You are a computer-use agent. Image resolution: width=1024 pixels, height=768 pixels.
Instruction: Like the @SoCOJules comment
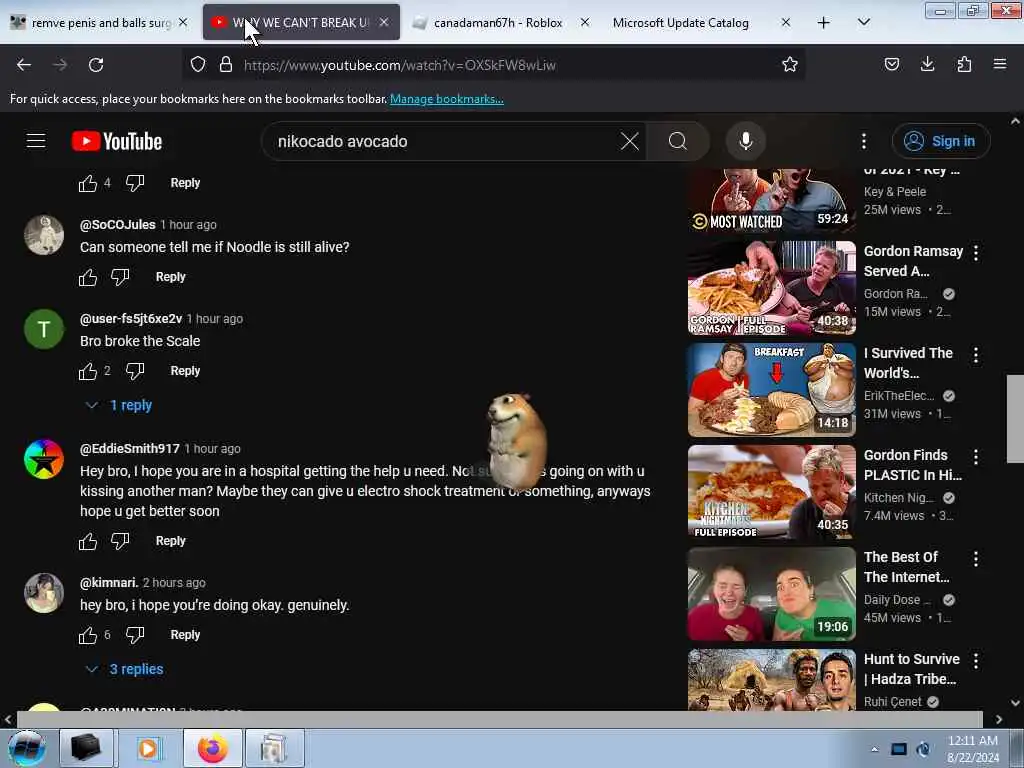pyautogui.click(x=88, y=278)
